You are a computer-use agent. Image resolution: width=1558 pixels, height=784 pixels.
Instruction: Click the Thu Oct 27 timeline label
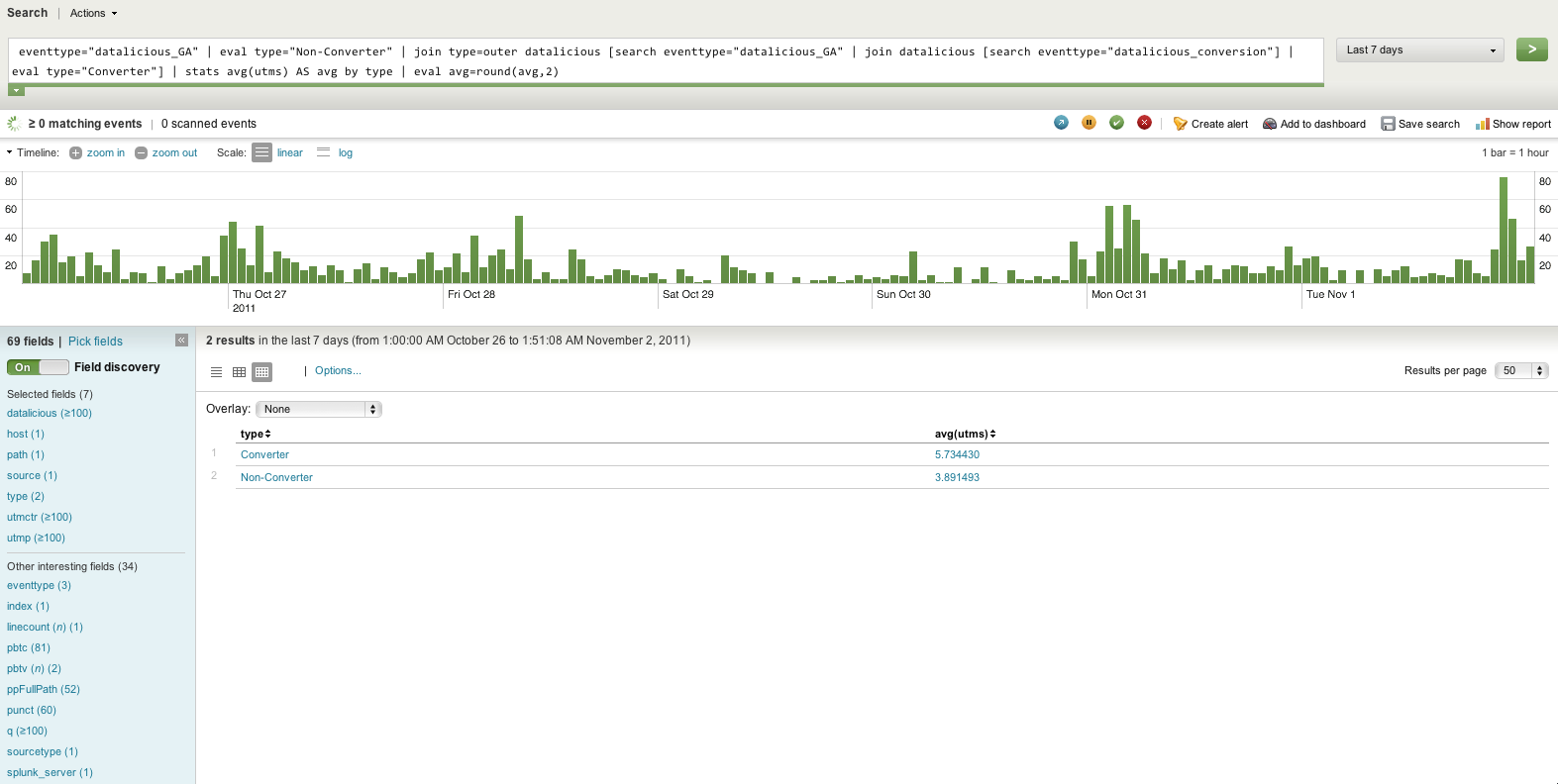coord(260,294)
